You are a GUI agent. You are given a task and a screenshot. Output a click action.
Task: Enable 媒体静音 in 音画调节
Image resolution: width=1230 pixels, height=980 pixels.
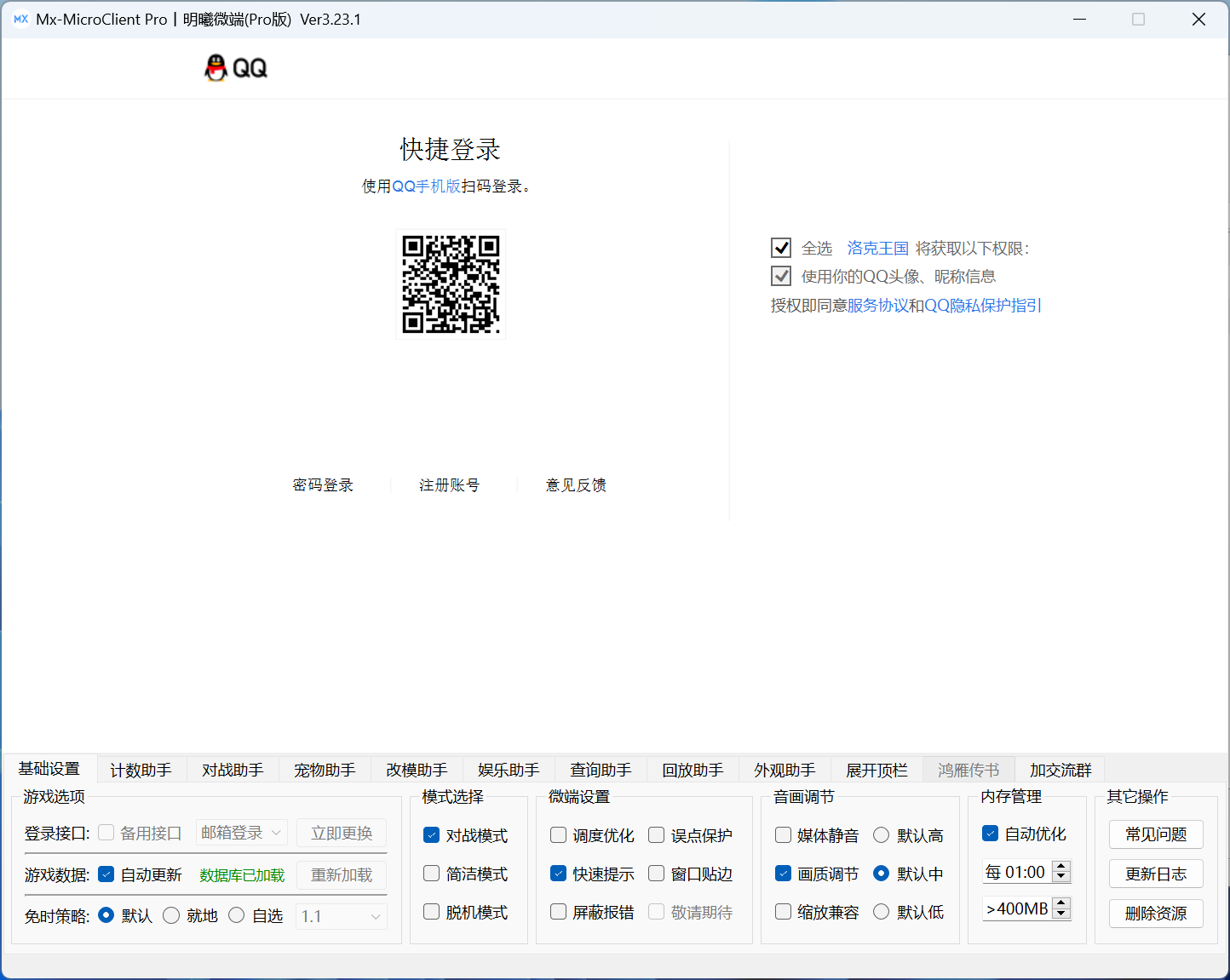pyautogui.click(x=783, y=835)
